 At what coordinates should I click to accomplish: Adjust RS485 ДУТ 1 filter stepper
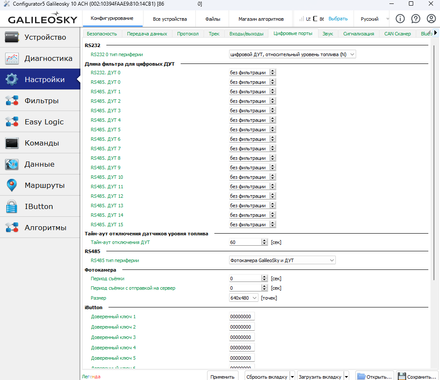tap(273, 91)
